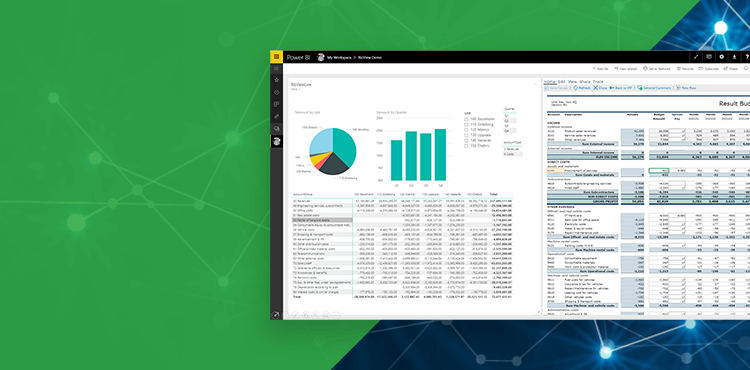Click BizView Demo breadcrumb text
The height and width of the screenshot is (370, 750).
(370, 57)
